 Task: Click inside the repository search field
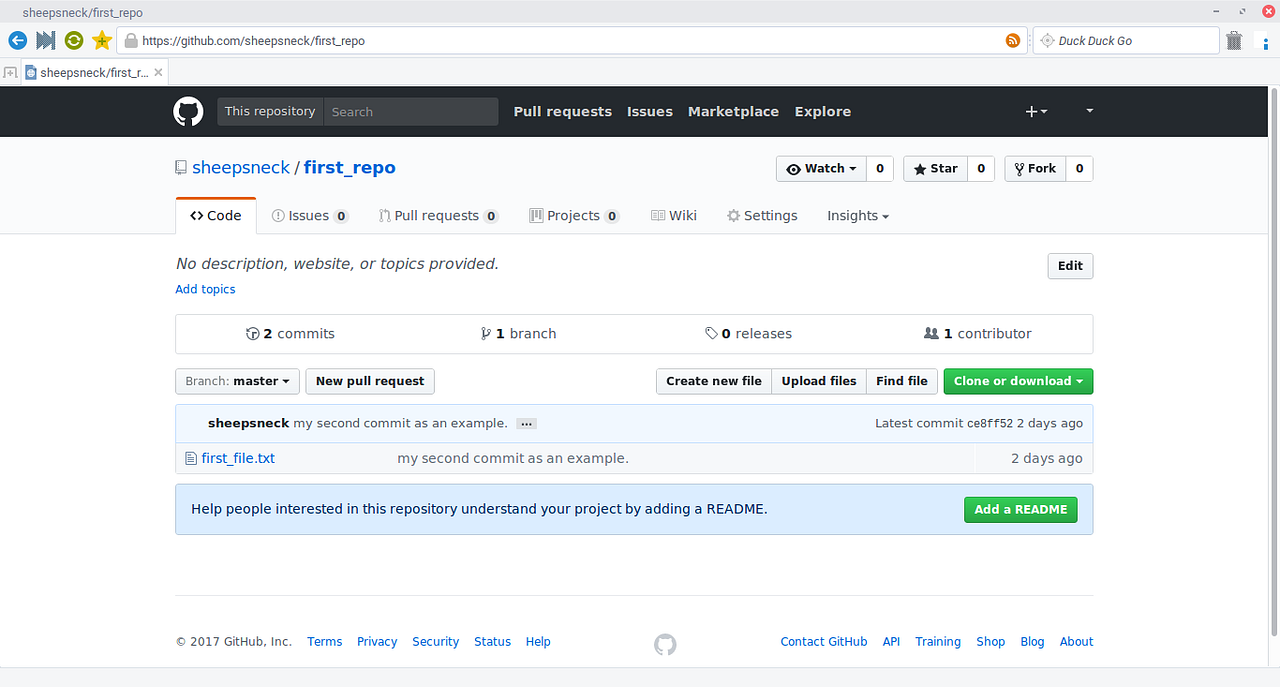tap(410, 111)
